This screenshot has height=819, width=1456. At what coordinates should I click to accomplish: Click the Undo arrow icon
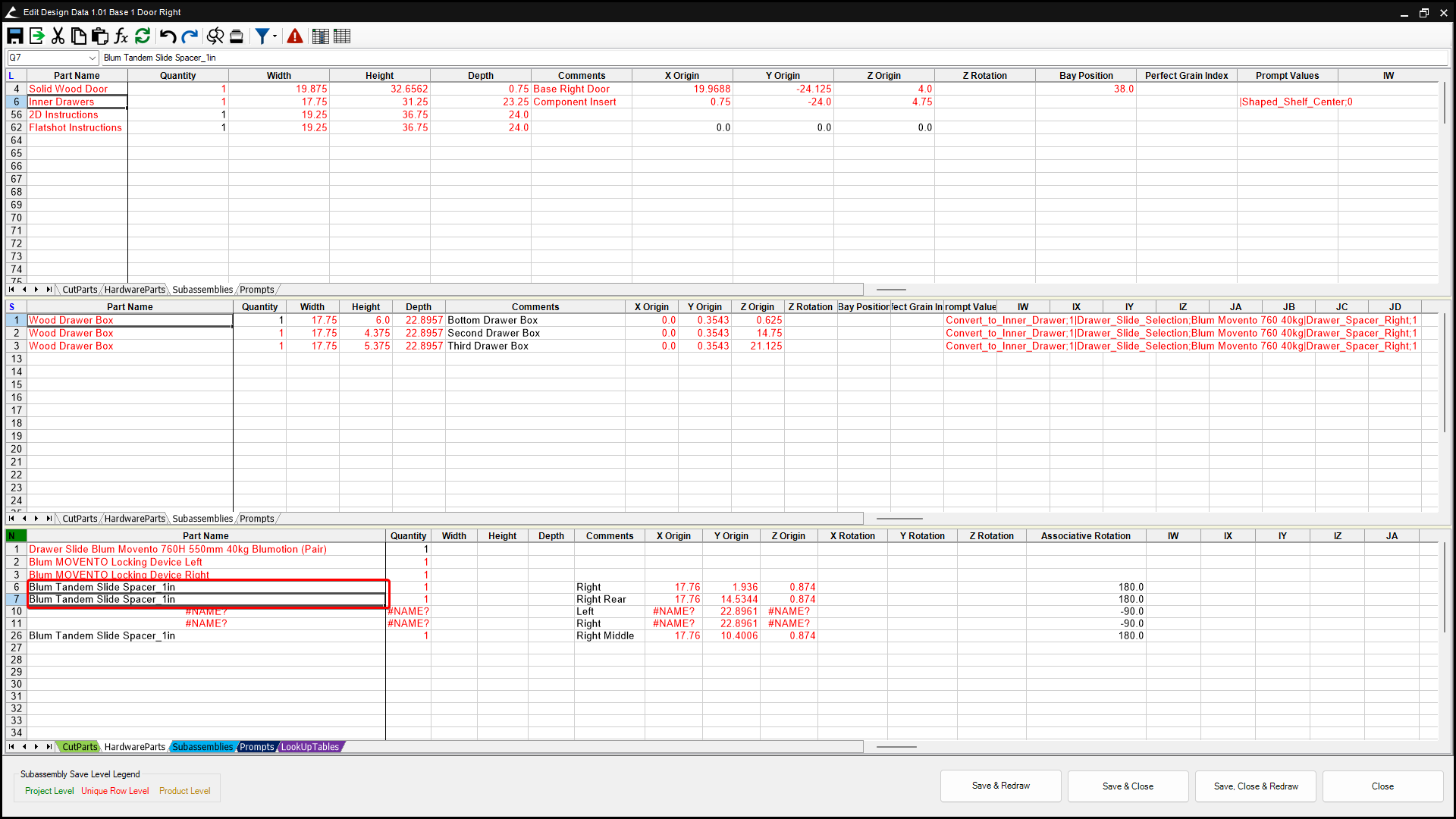168,36
